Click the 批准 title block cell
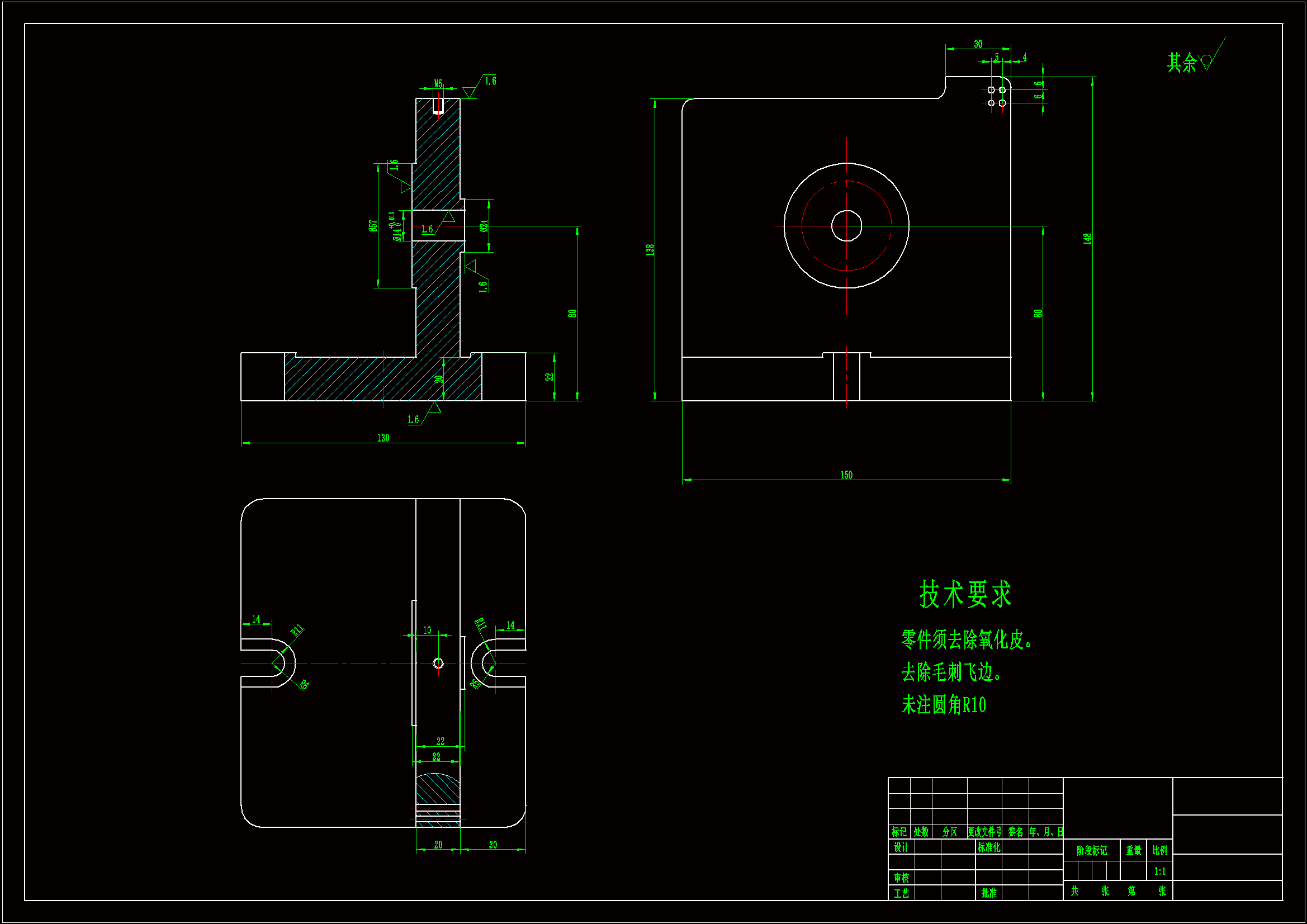The image size is (1307, 924). (989, 893)
